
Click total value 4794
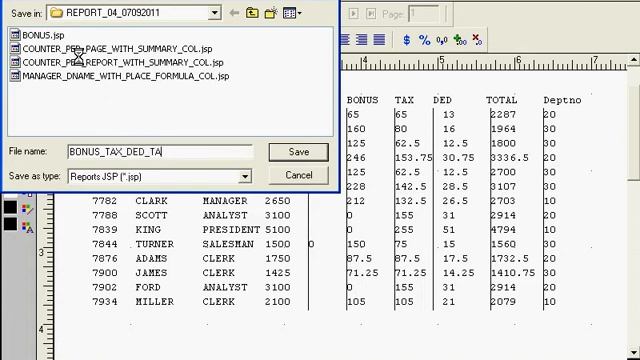coord(503,229)
